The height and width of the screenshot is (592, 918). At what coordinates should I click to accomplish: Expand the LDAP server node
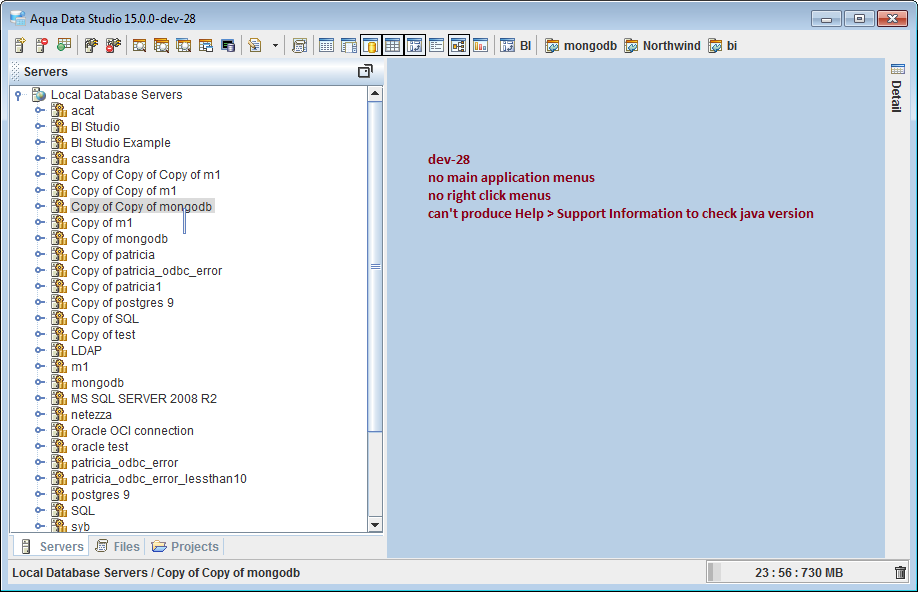[x=40, y=350]
